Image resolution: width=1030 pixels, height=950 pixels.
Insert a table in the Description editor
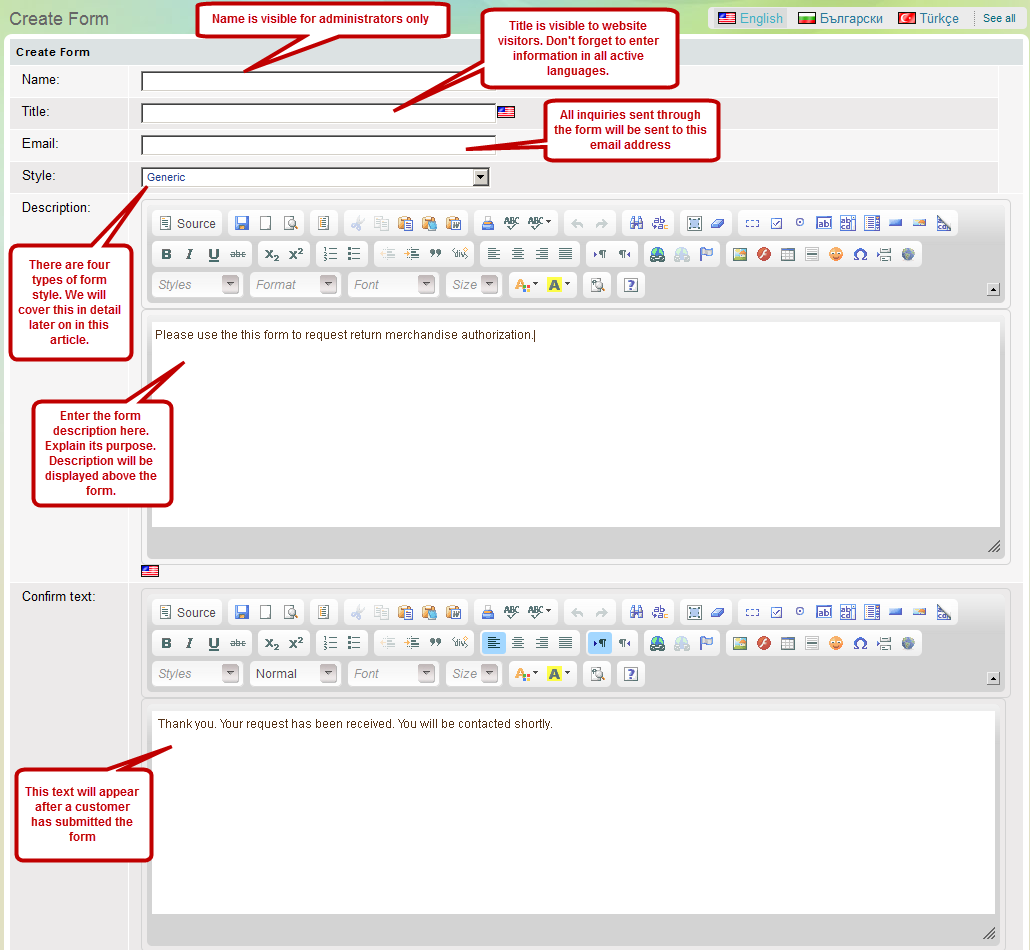click(788, 254)
